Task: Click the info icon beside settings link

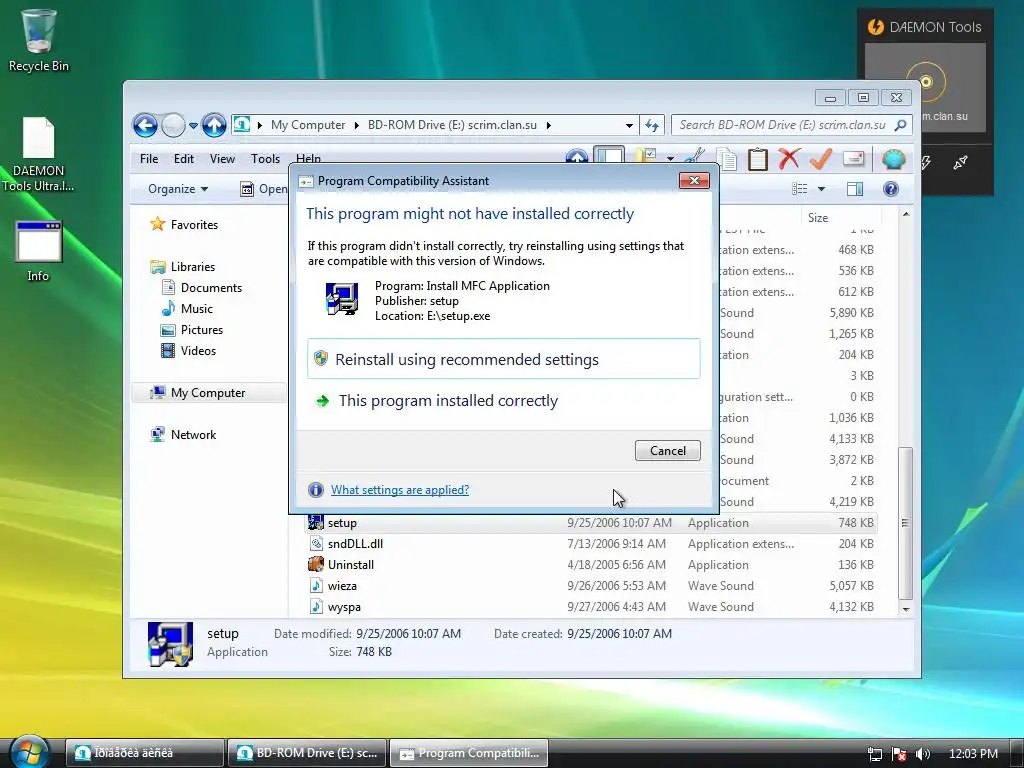Action: coord(315,490)
